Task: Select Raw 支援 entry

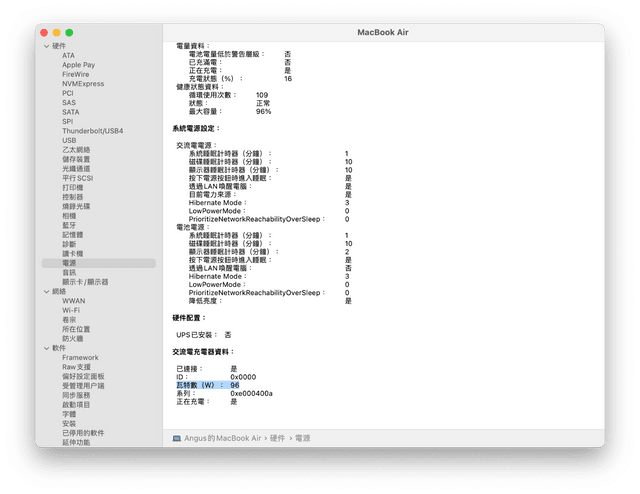Action: click(76, 367)
